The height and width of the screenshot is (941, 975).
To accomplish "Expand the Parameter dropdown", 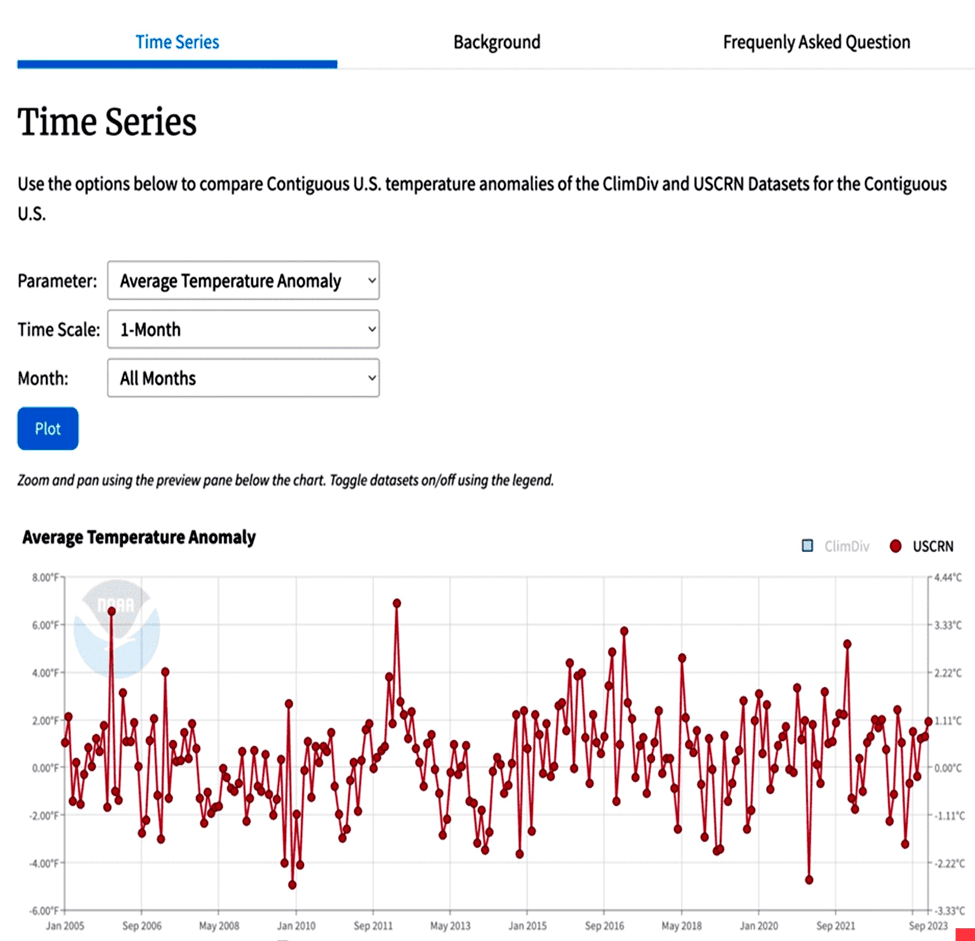I will [x=243, y=281].
